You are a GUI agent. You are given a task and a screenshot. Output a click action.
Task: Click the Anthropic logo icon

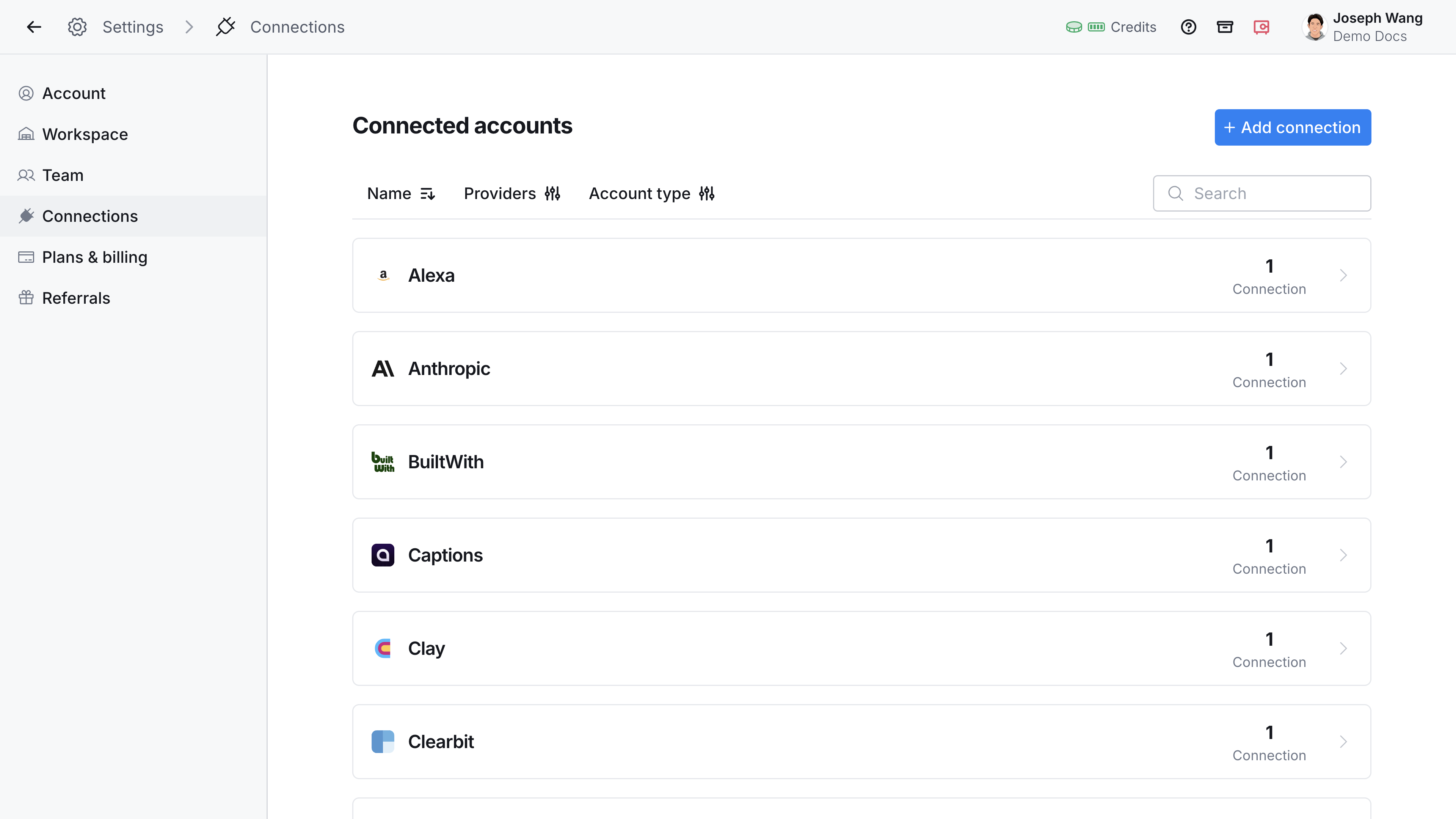(383, 369)
